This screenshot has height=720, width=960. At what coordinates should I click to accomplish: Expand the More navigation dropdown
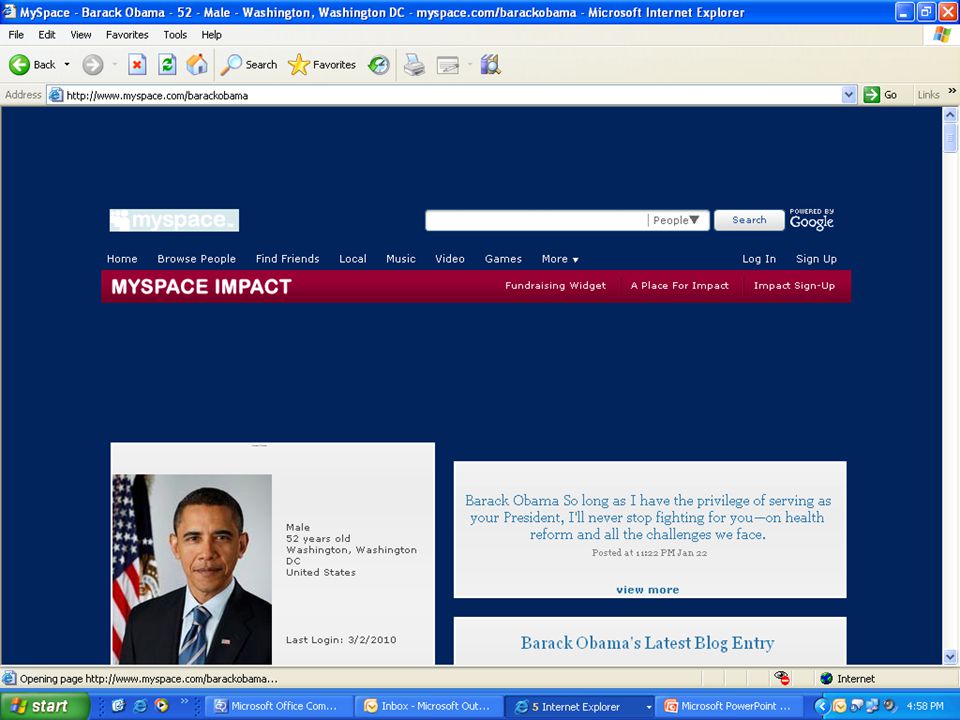coord(560,259)
